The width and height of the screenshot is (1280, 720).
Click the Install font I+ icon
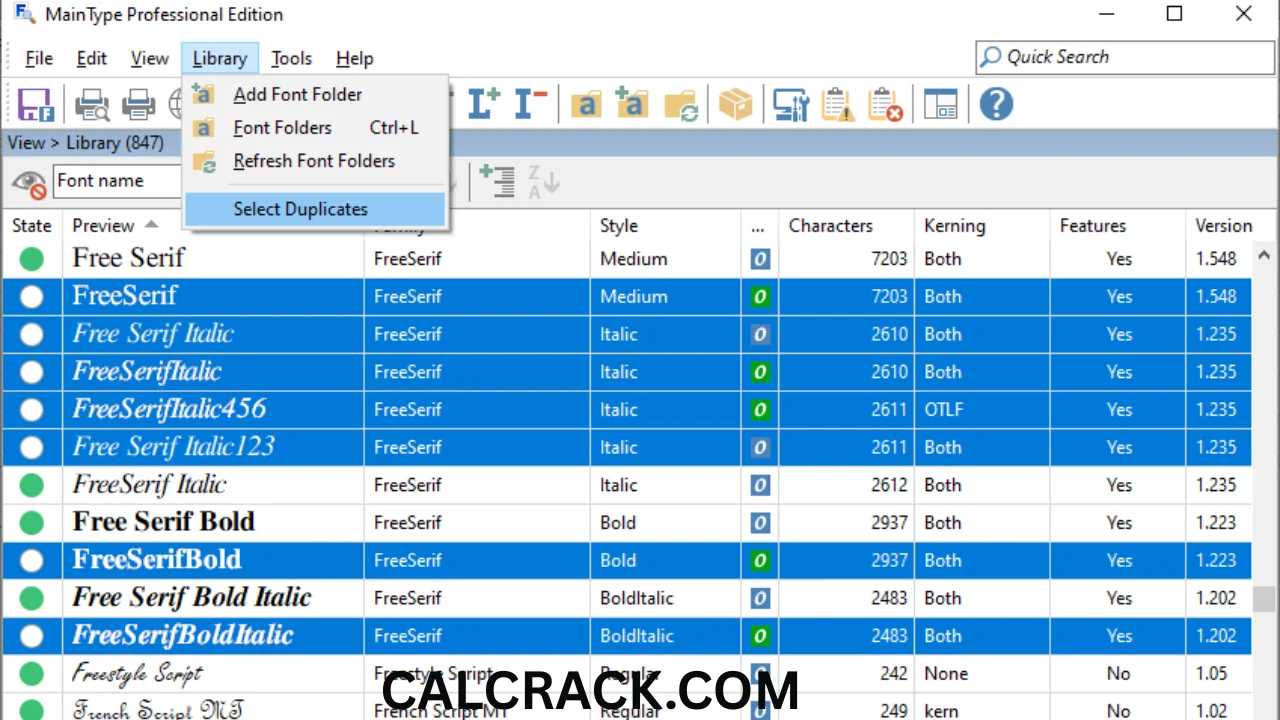(x=484, y=104)
